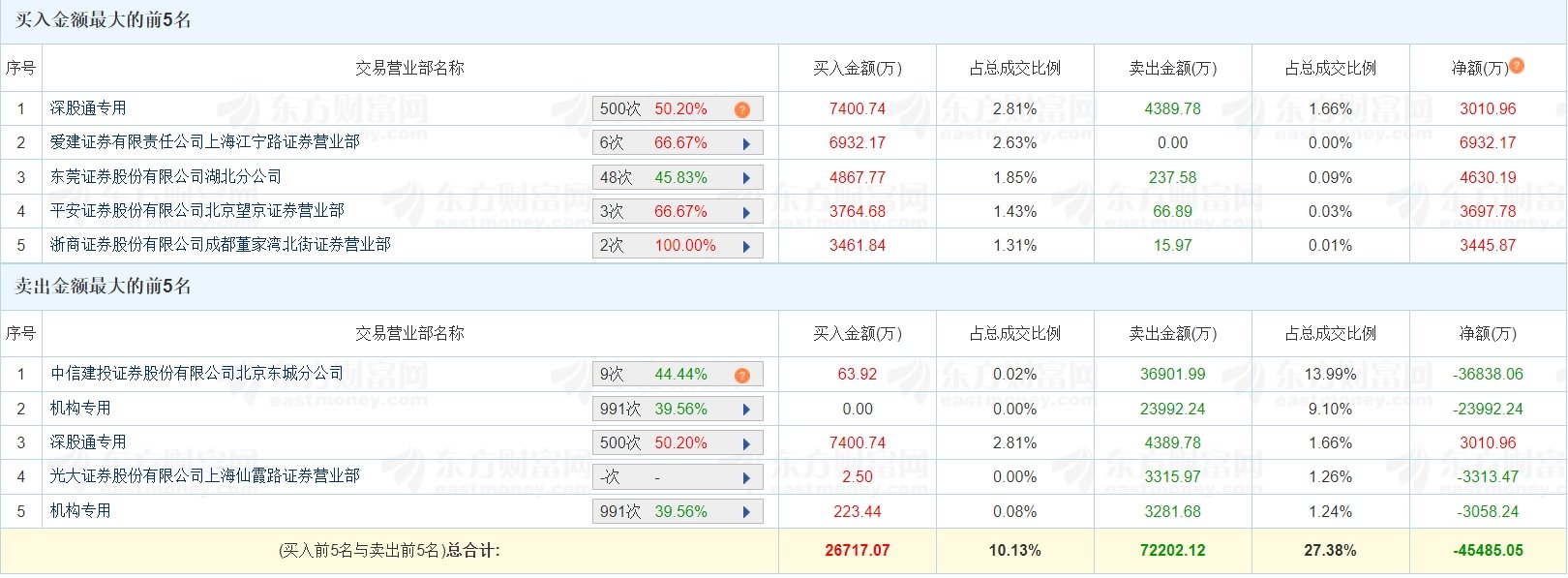Viewport: 1568px width, 578px height.
Task: Open 爱建证券有限责任公司上海江宁路证券营业部 link
Action: coord(205,142)
